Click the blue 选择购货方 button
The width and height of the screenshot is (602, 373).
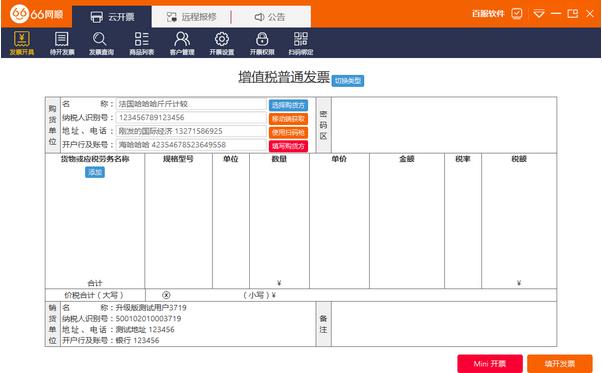288,105
